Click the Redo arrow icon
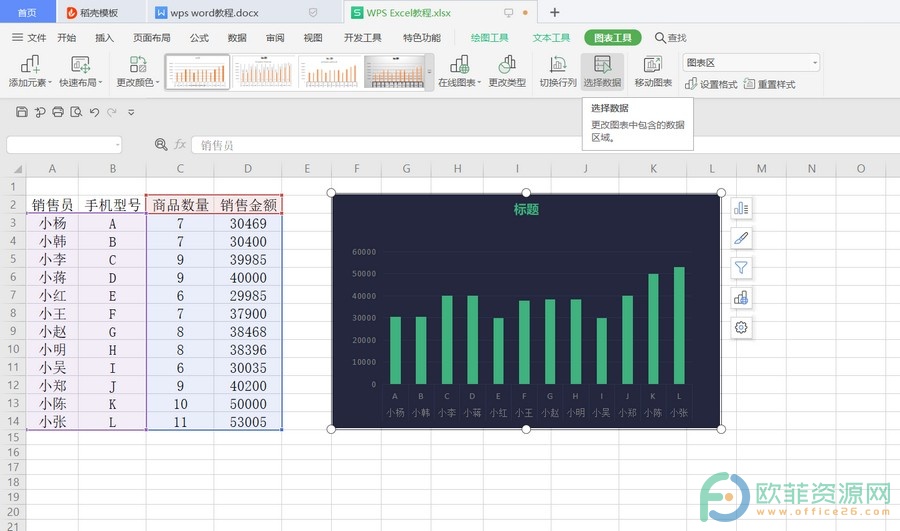The image size is (900, 531). tap(112, 112)
